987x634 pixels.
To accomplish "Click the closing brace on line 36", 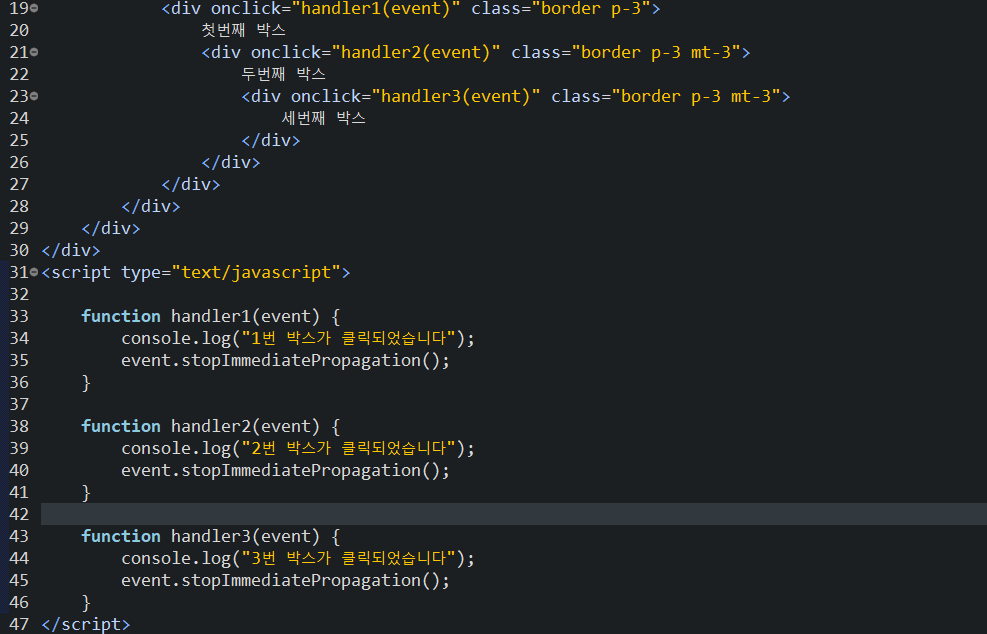I will coord(86,383).
